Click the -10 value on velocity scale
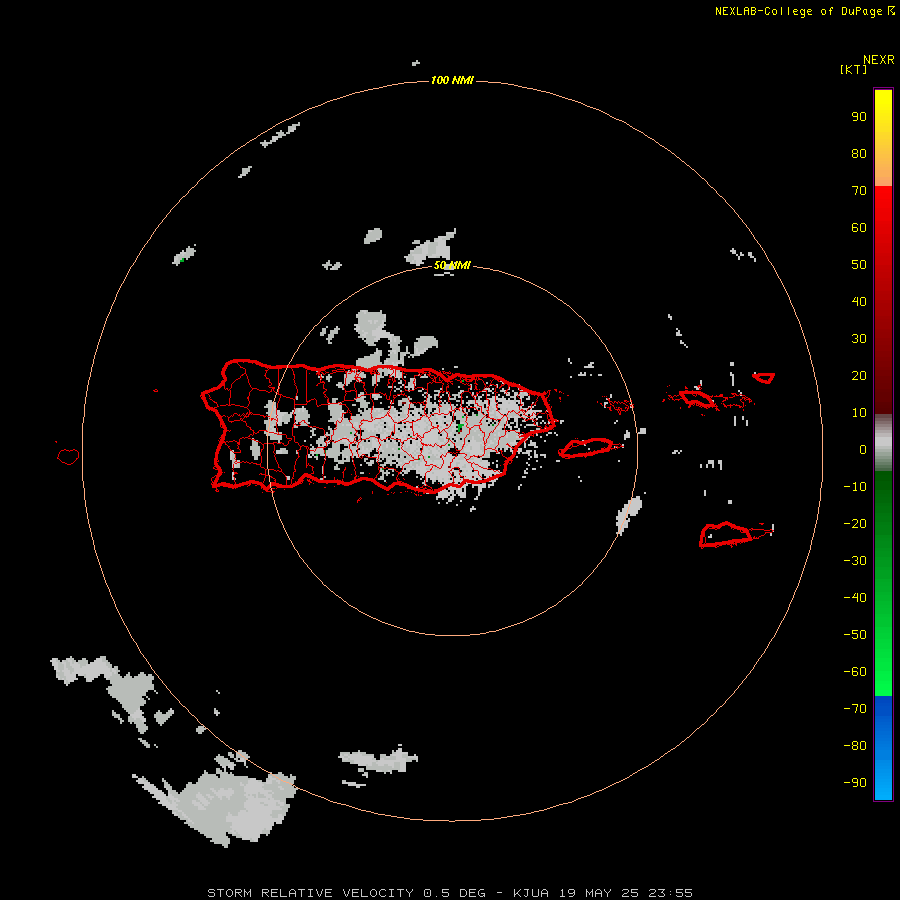Image resolution: width=900 pixels, height=900 pixels. (855, 487)
